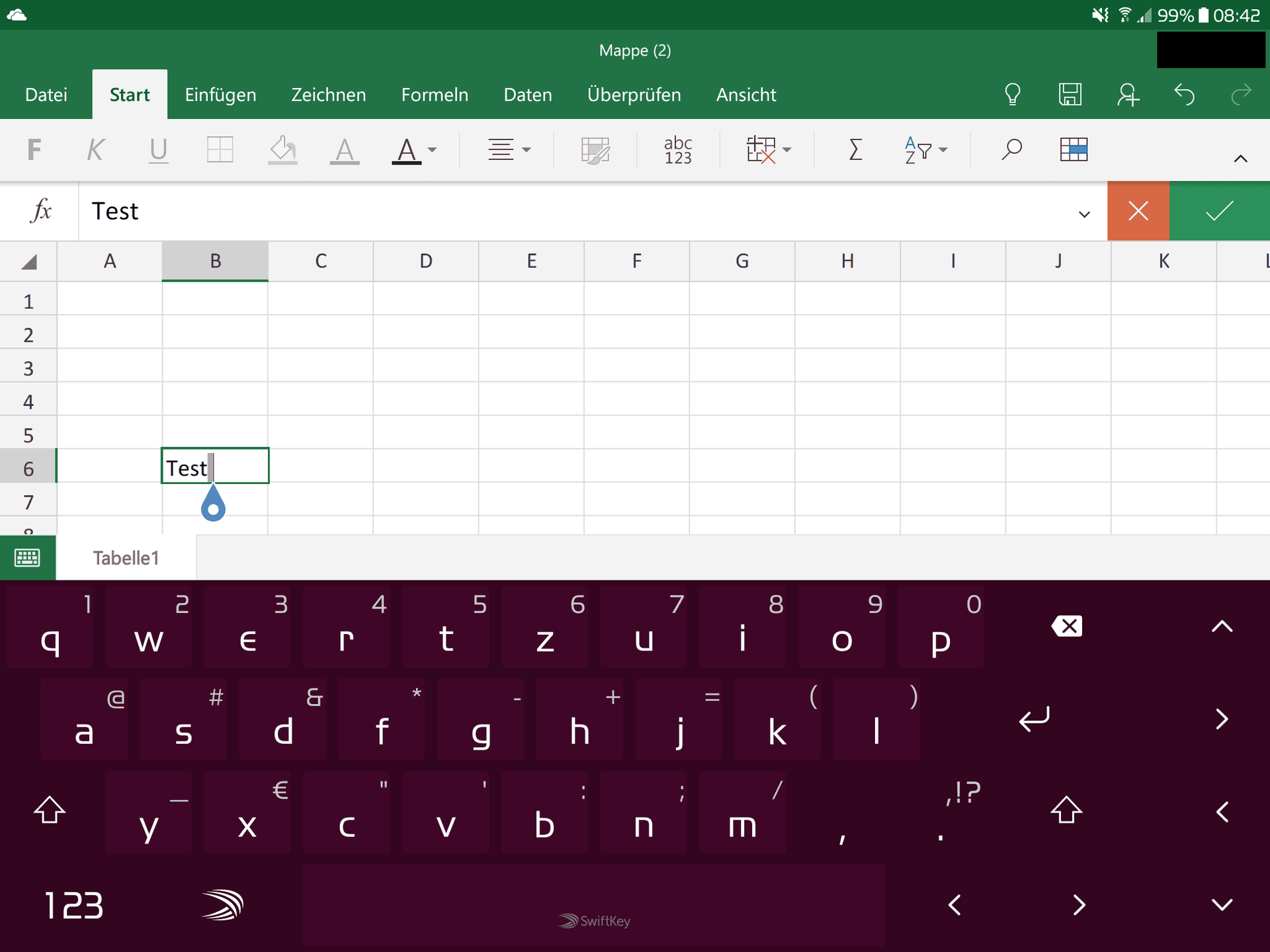
Task: Switch to the Überprüfen tab
Action: pyautogui.click(x=634, y=95)
